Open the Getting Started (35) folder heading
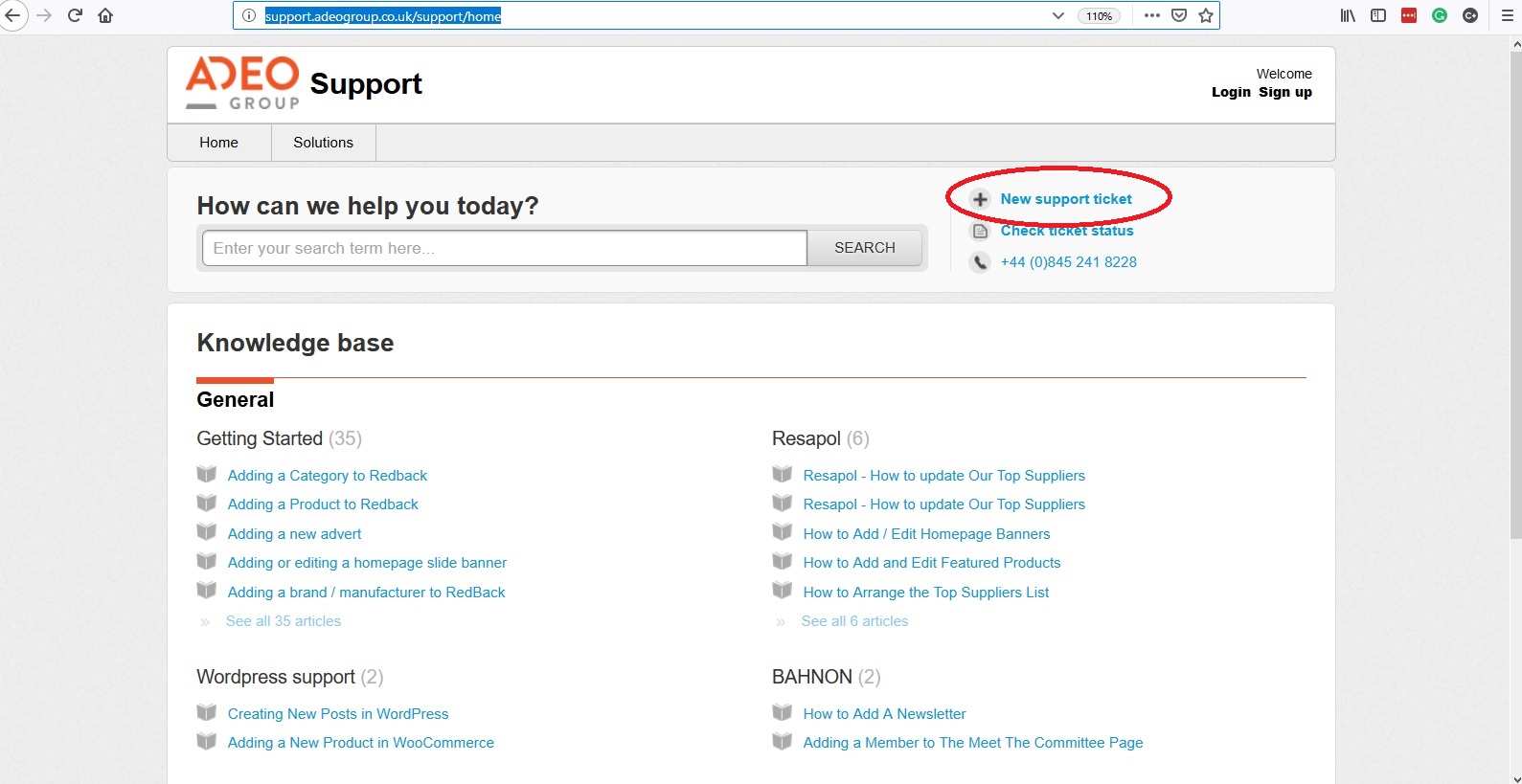 (279, 438)
